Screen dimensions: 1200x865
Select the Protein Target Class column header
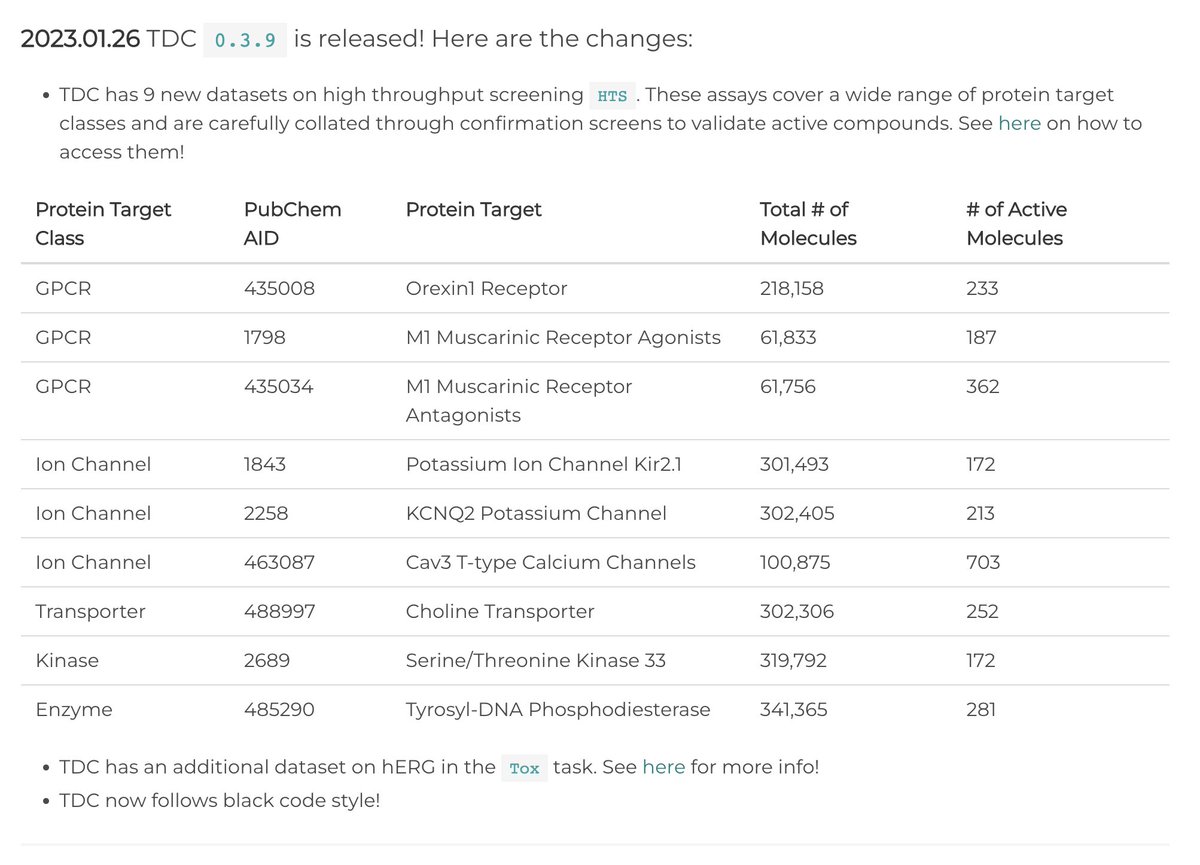click(x=103, y=224)
